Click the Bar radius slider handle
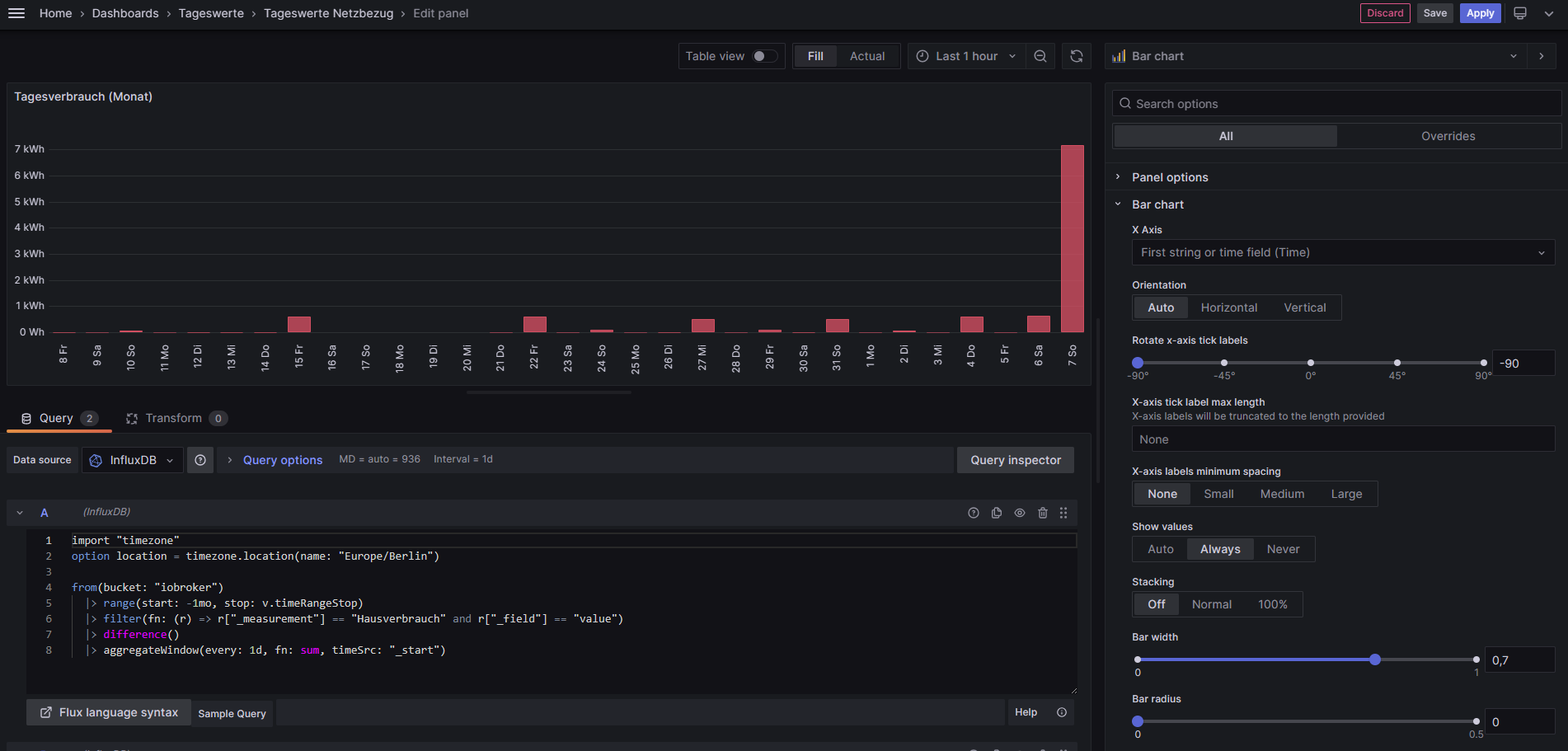Viewport: 1568px width, 751px height. [1138, 721]
